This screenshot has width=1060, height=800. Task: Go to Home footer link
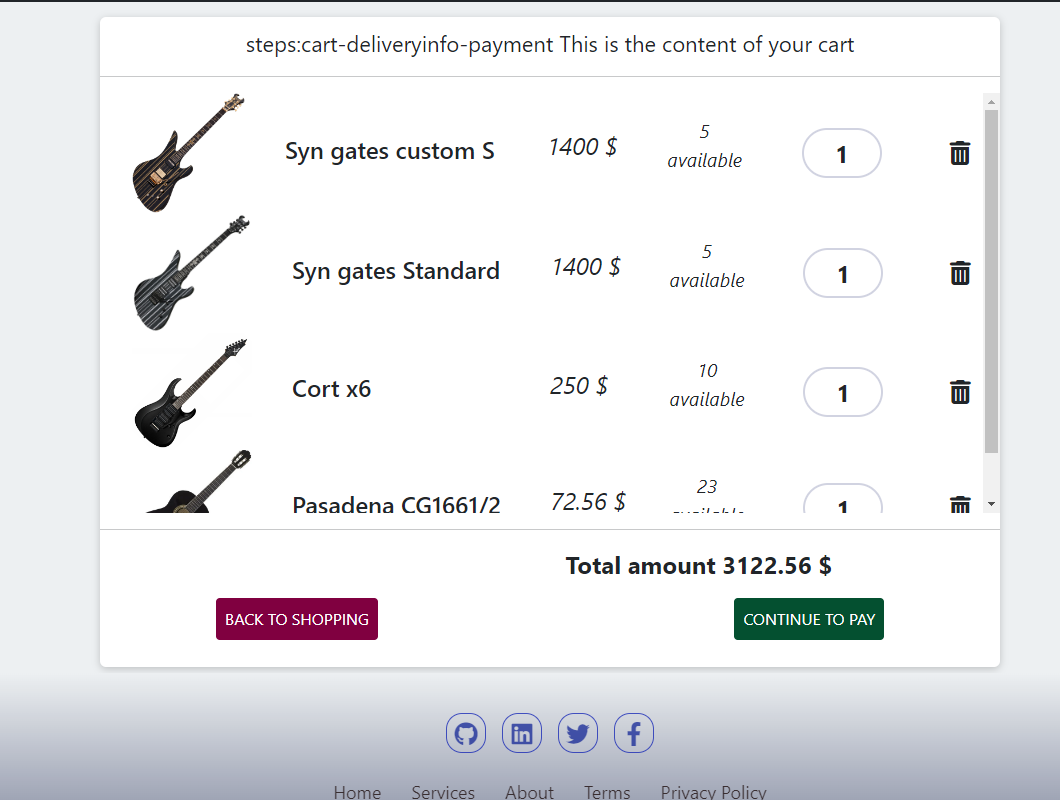[357, 792]
